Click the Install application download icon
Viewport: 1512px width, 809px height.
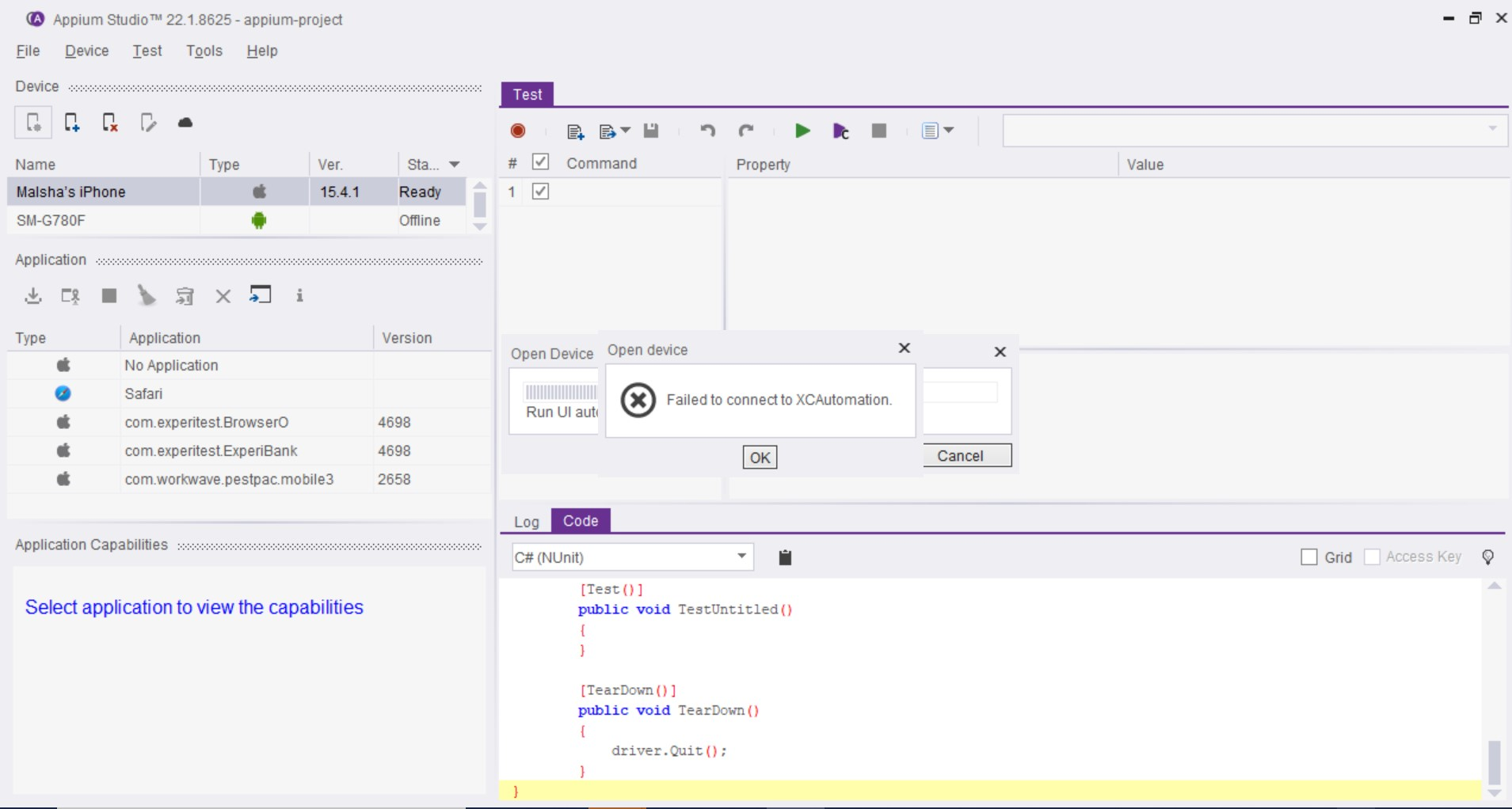click(33, 296)
